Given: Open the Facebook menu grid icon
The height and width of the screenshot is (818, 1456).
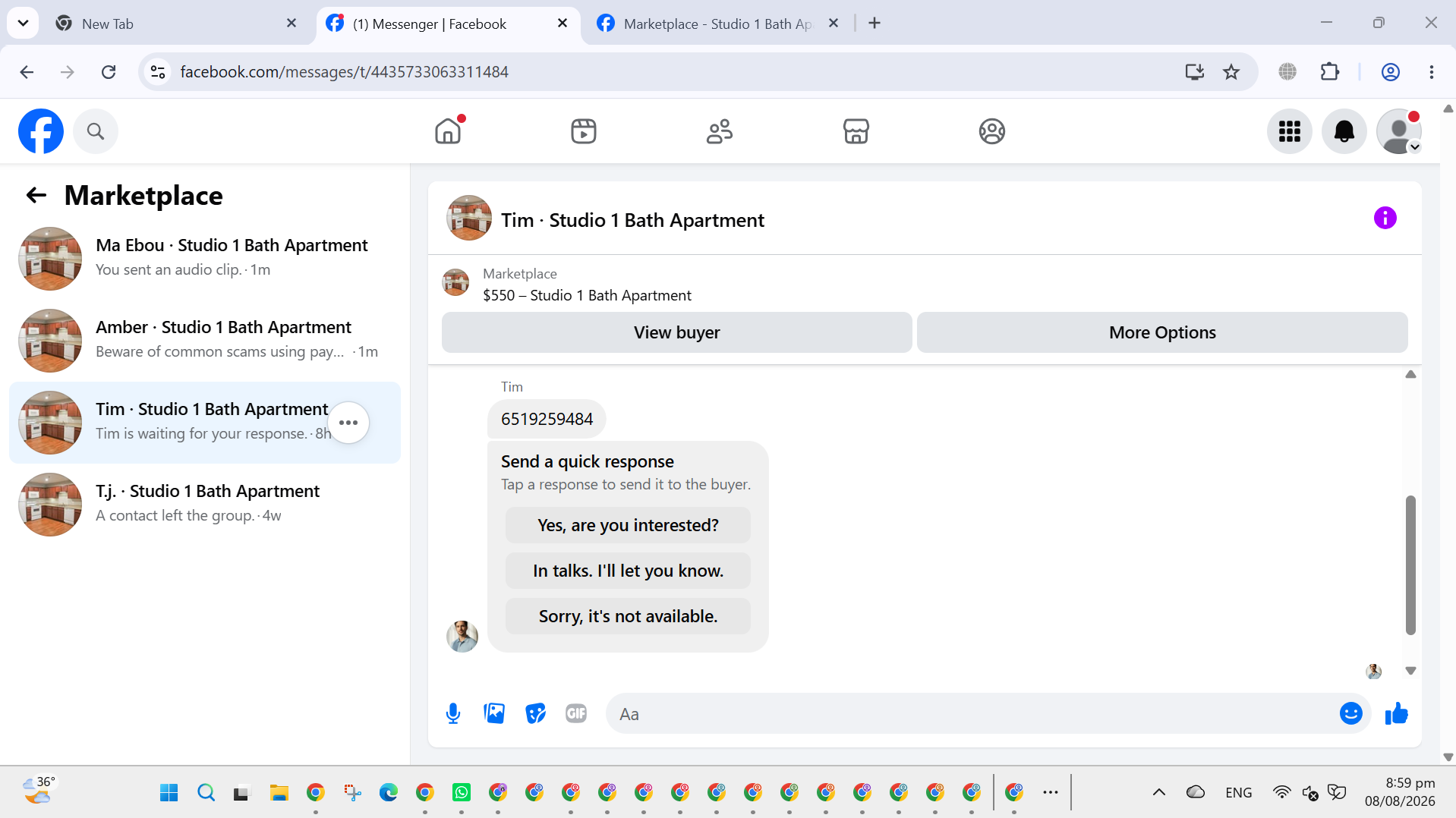Looking at the screenshot, I should (1290, 131).
